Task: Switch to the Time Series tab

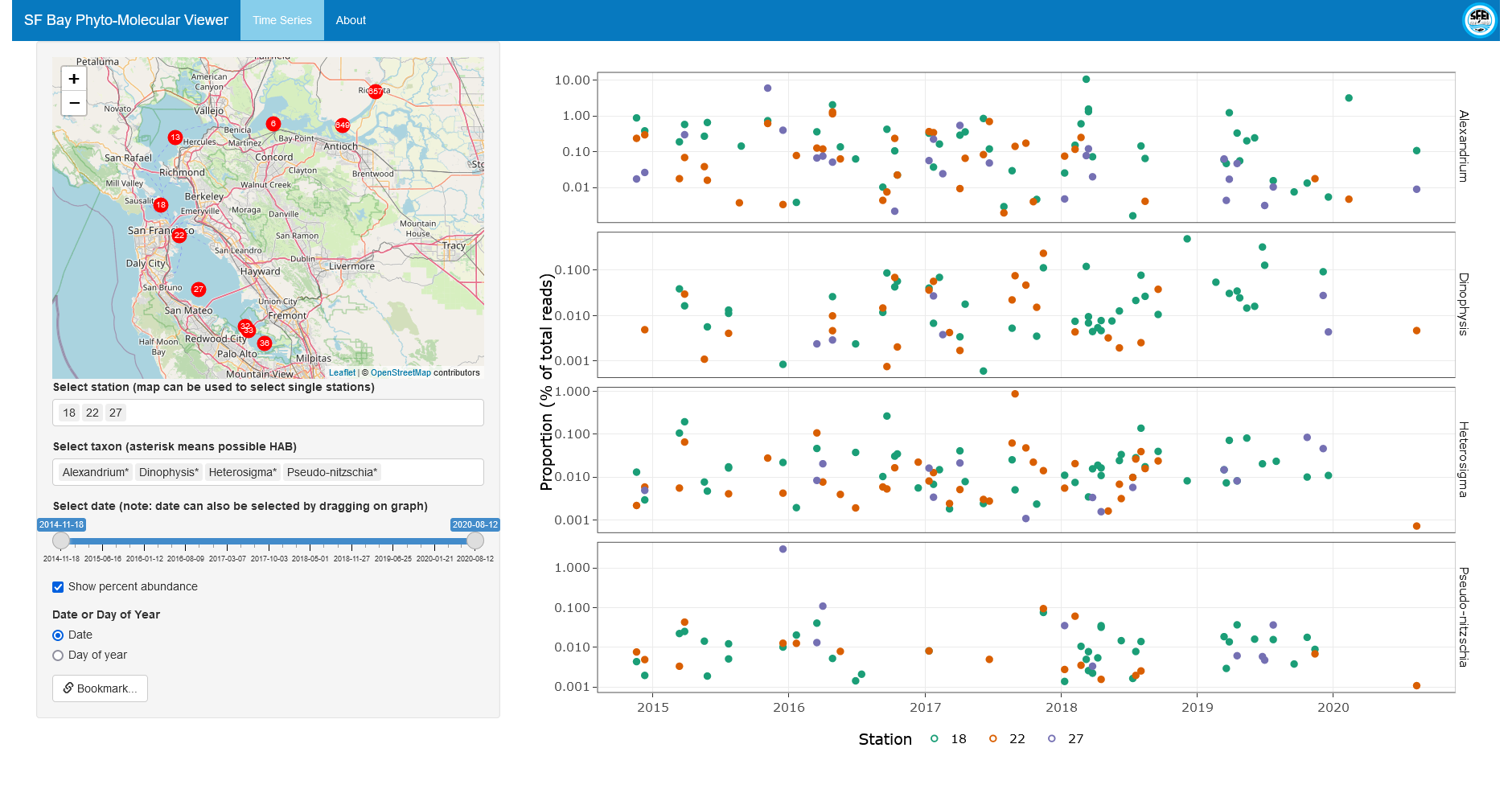Action: [281, 20]
